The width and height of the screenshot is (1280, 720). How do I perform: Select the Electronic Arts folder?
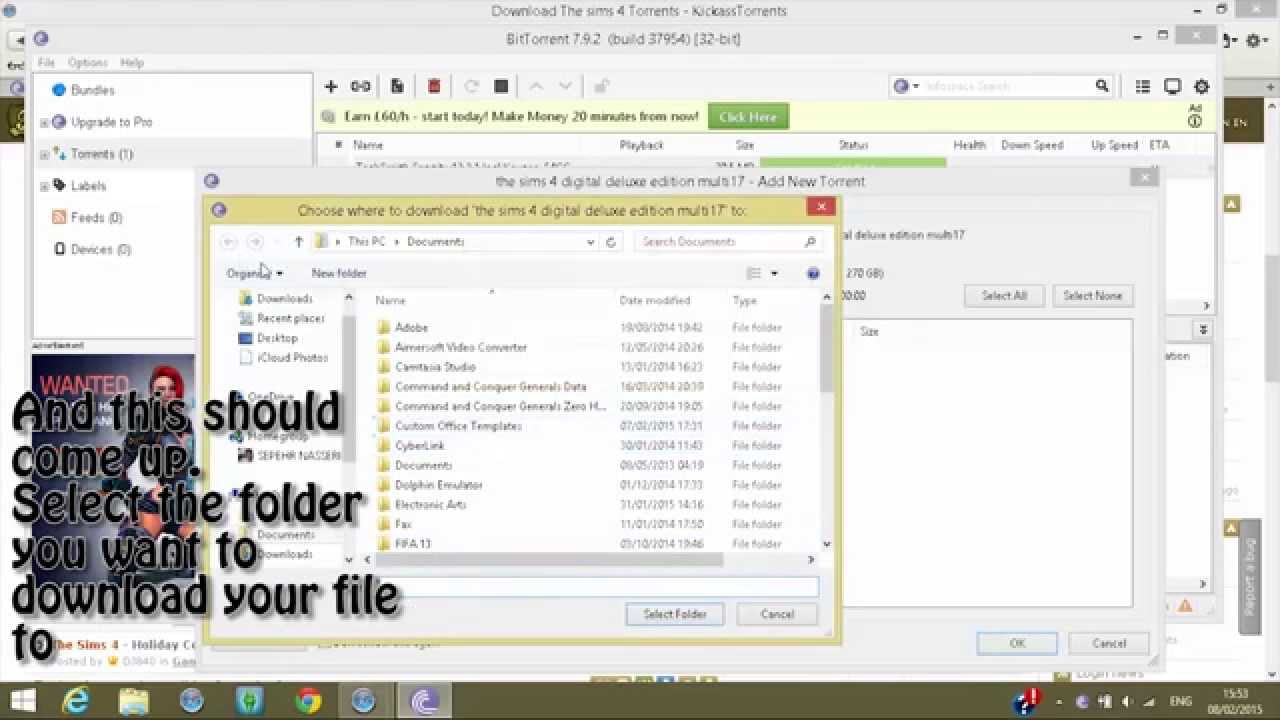pyautogui.click(x=430, y=505)
